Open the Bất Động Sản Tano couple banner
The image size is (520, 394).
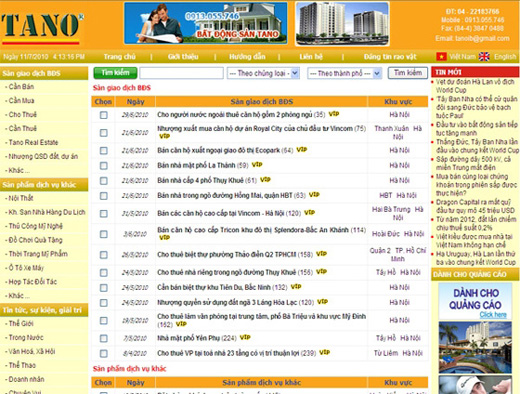[x=206, y=23]
